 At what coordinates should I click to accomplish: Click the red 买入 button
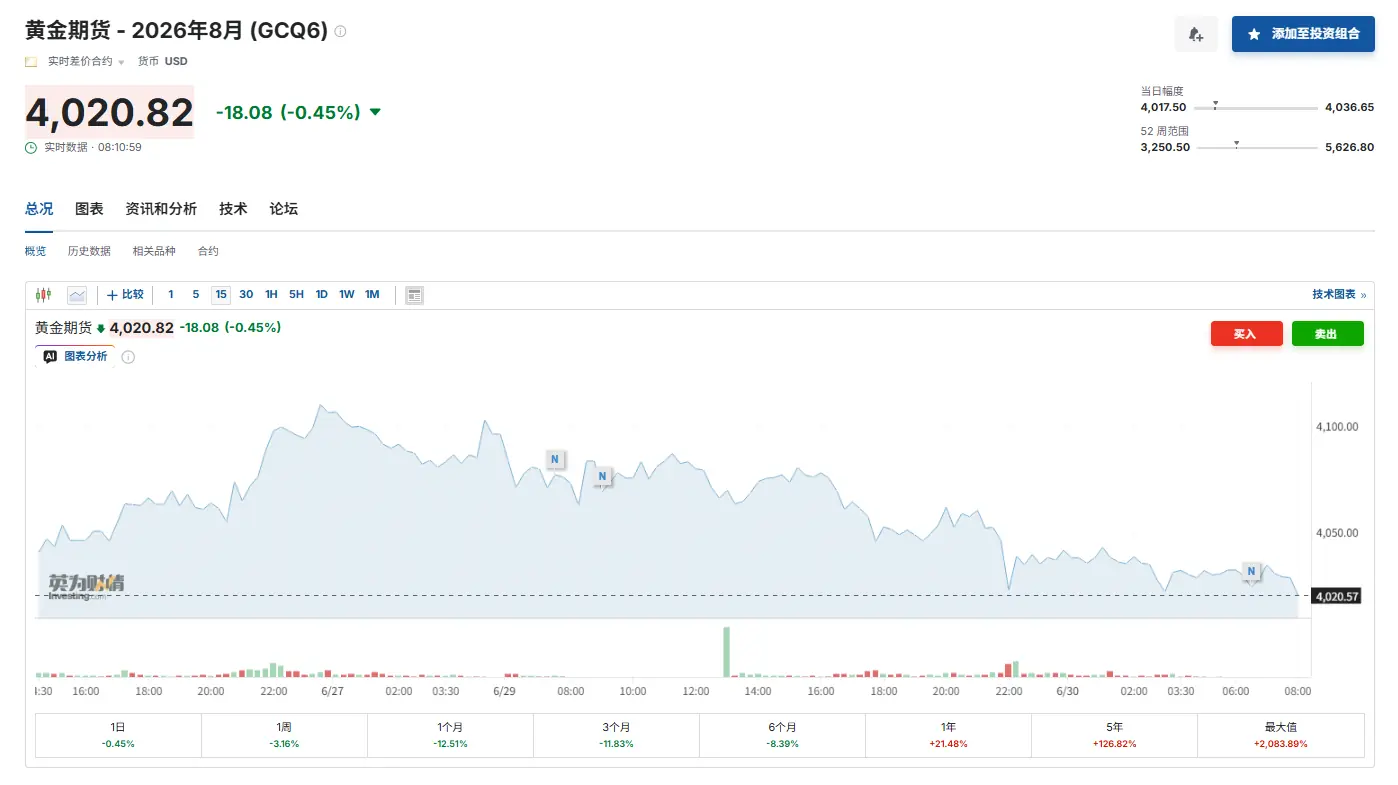1246,334
